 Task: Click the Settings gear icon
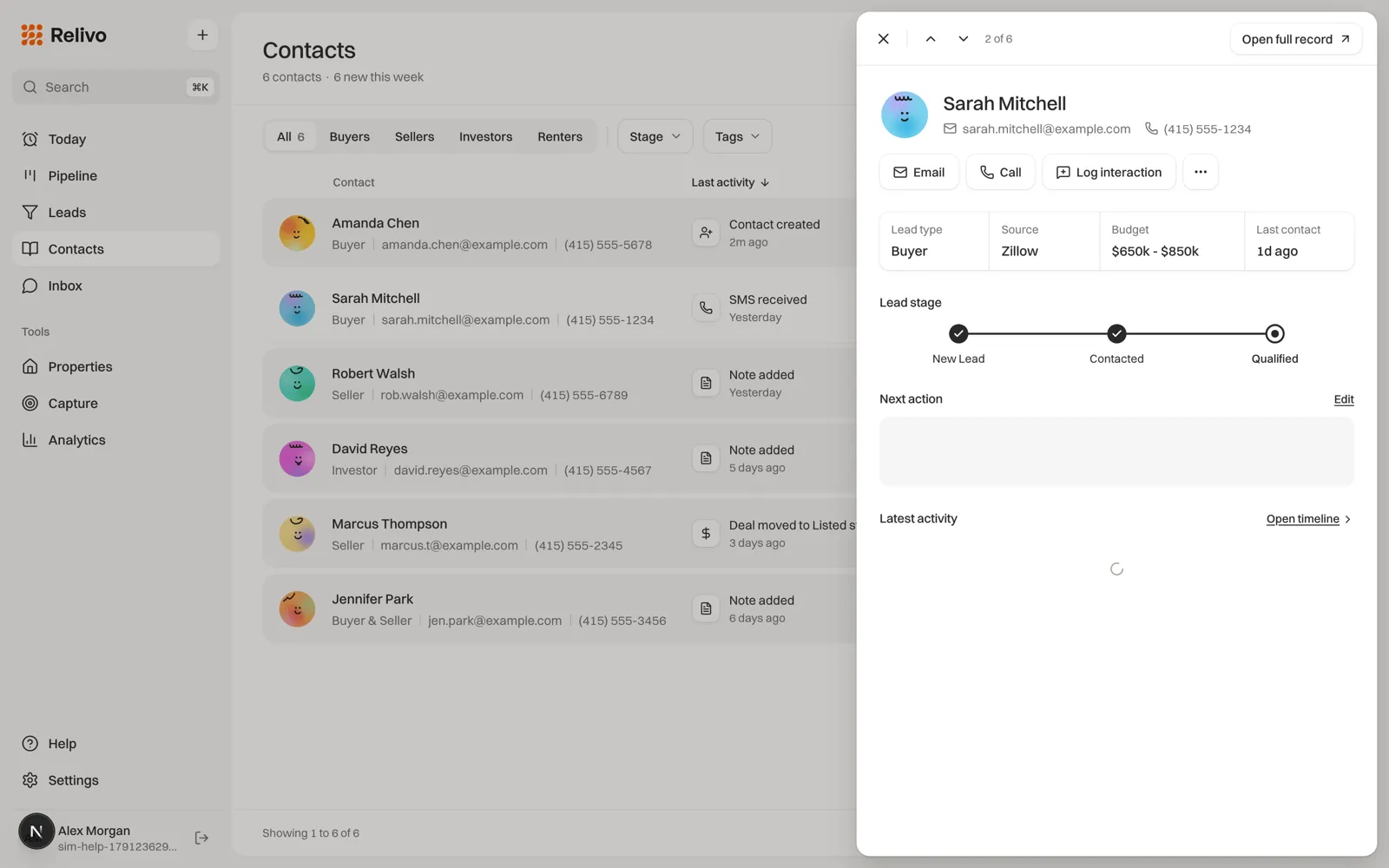30,780
